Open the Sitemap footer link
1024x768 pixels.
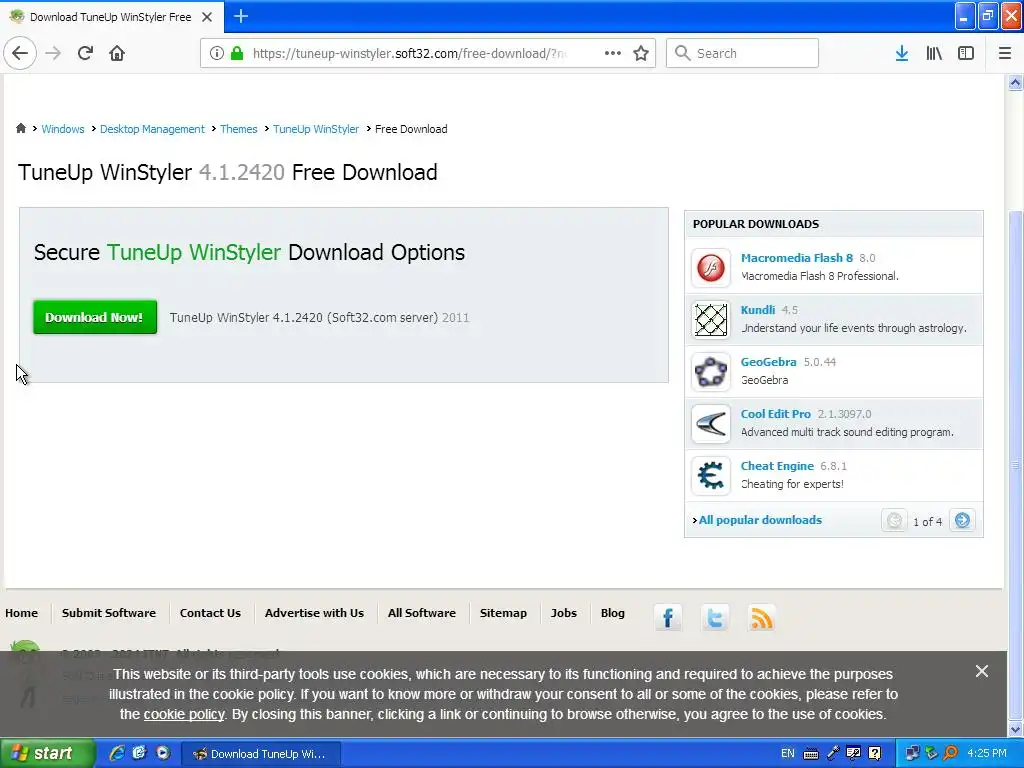click(x=503, y=613)
